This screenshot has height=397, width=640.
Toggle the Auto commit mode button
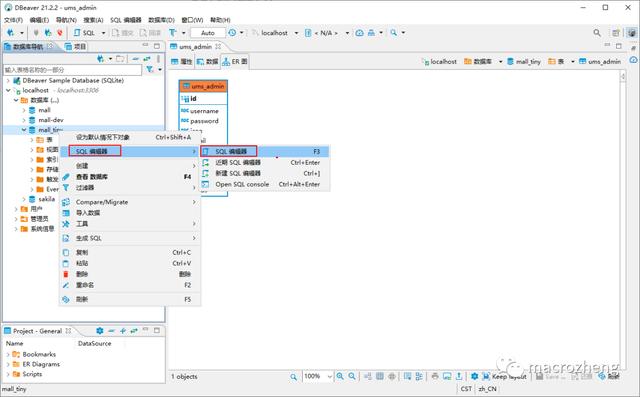(208, 33)
